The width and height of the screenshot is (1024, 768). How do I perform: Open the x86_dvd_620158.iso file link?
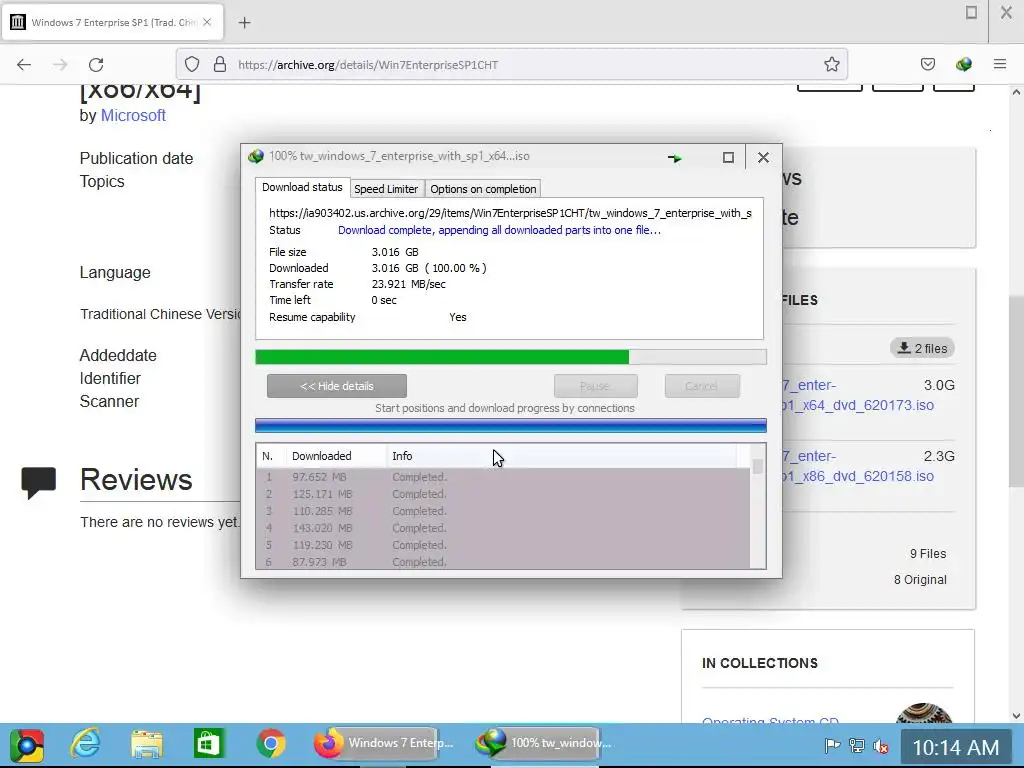858,466
